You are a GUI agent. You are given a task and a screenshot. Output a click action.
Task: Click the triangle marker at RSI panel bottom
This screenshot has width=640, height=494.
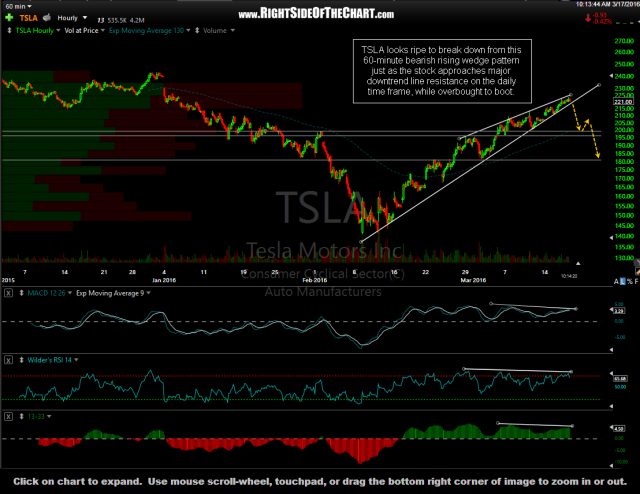coord(611,406)
